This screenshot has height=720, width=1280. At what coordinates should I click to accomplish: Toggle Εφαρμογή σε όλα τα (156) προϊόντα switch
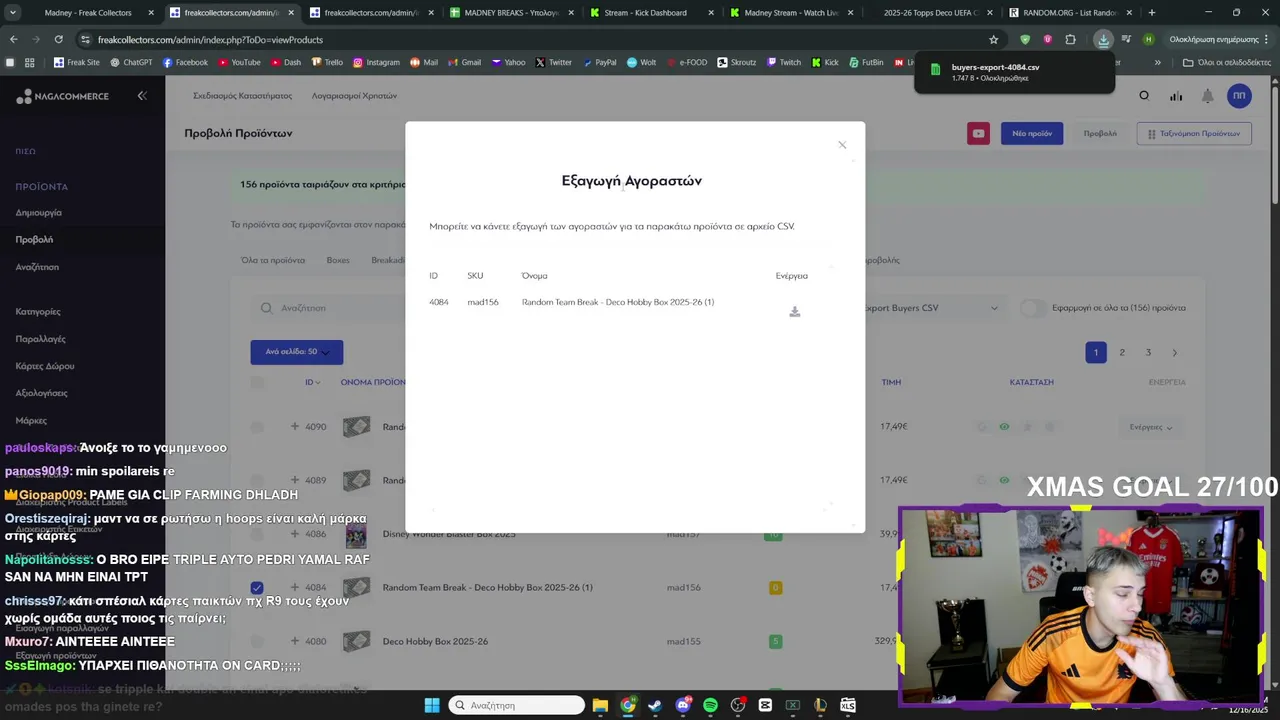1033,308
